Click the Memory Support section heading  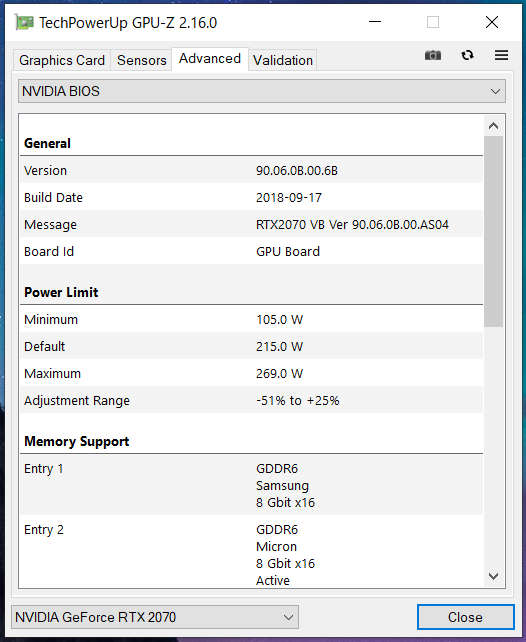(77, 441)
